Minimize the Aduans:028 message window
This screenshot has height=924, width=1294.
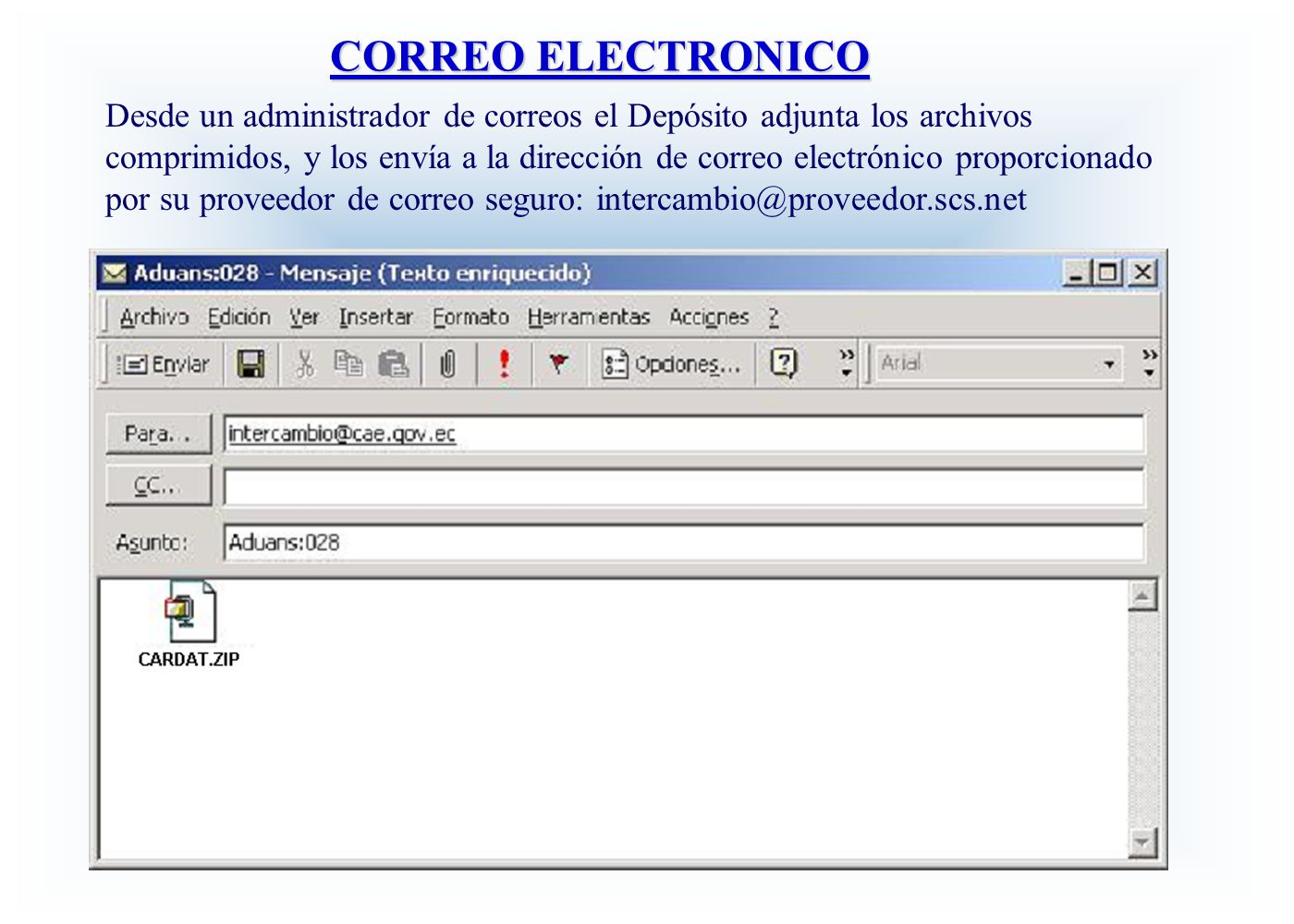(x=1076, y=273)
